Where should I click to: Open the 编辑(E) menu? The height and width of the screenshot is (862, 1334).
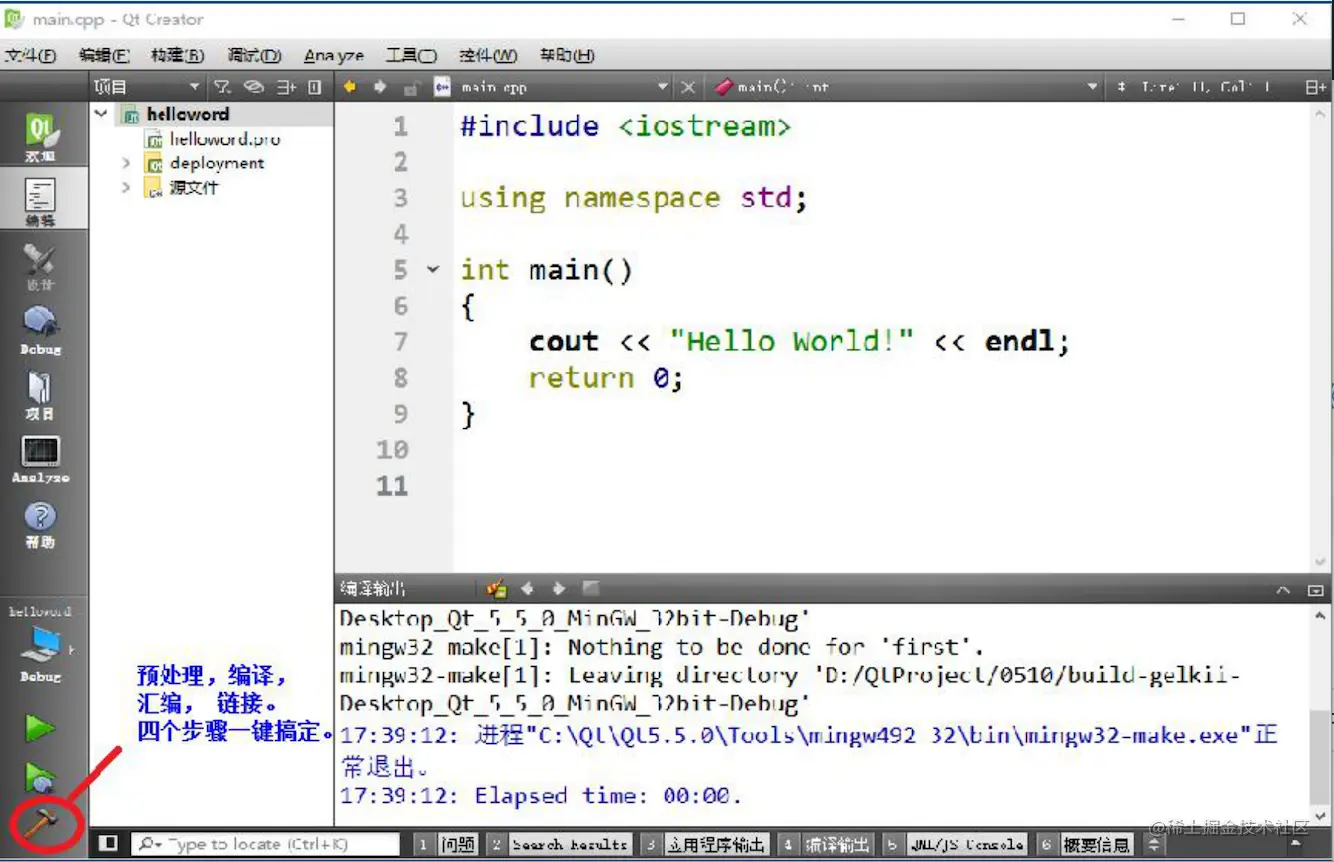pos(104,55)
